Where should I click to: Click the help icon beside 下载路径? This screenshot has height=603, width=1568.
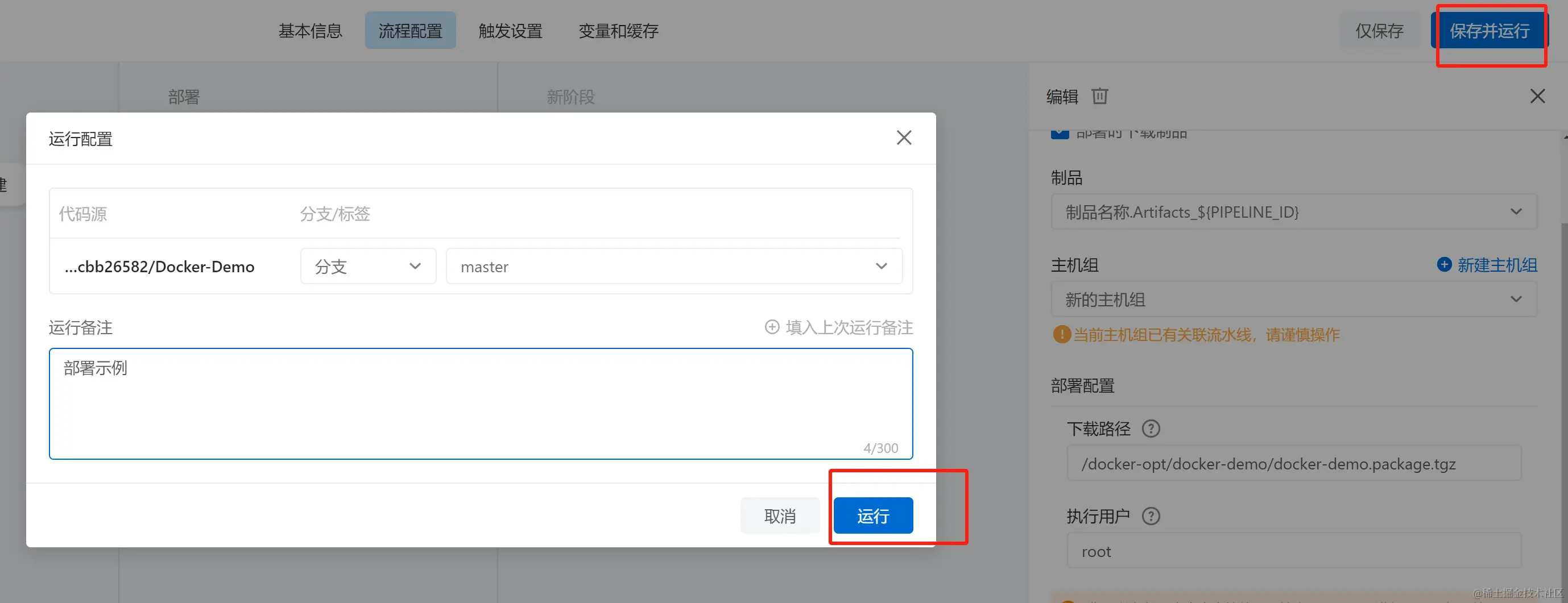coord(1151,429)
